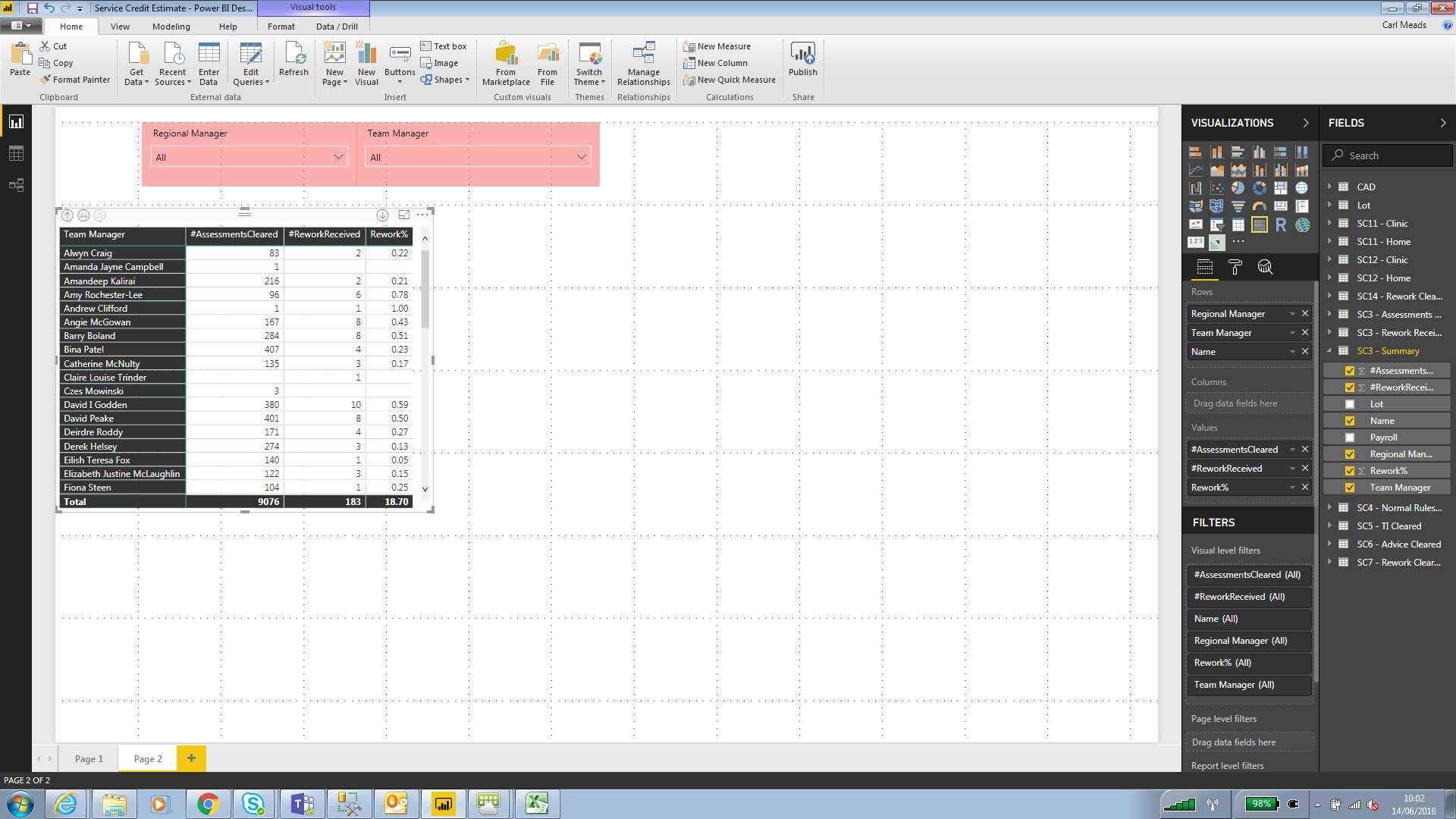Uncheck the #ReworkRecei... field checkbox
The image size is (1456, 819).
1350,388
